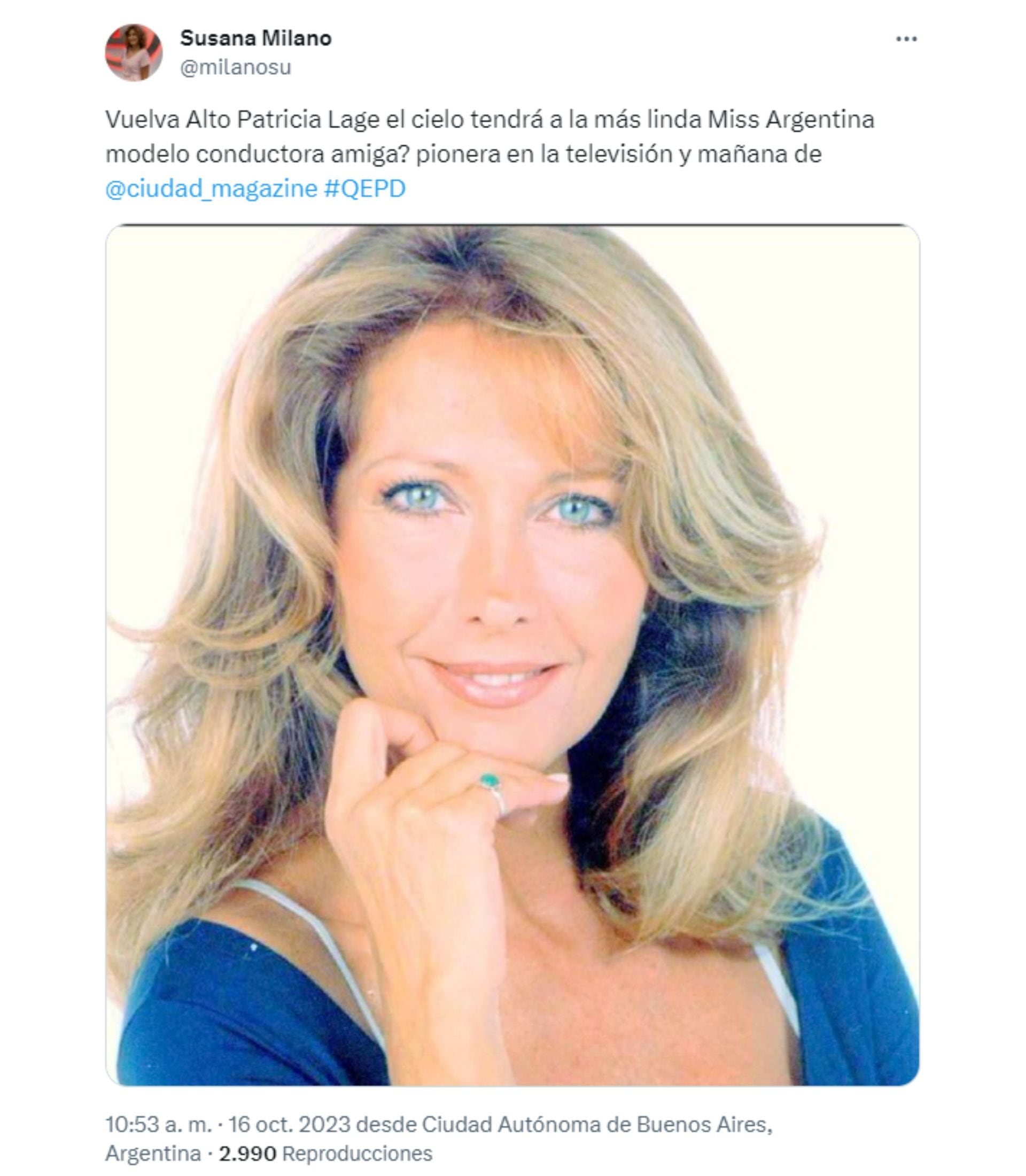Click Susana Milano's round profile avatar
This screenshot has width=1026, height=1176.
[x=134, y=53]
